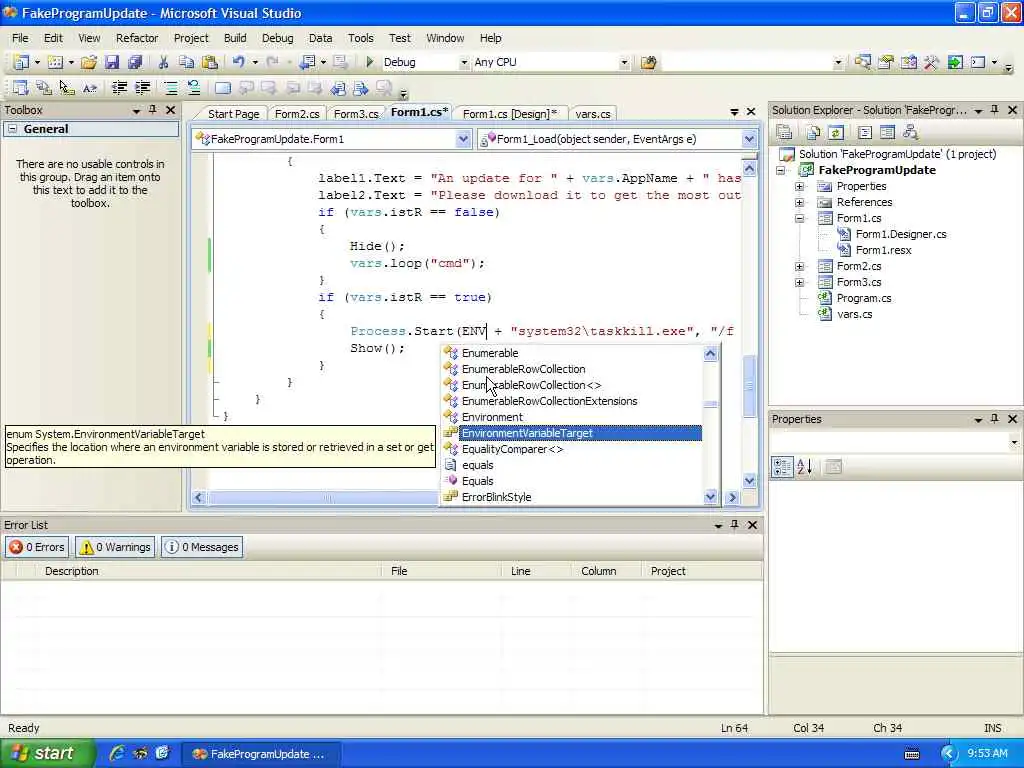Start debugging with the green play icon

tap(370, 62)
